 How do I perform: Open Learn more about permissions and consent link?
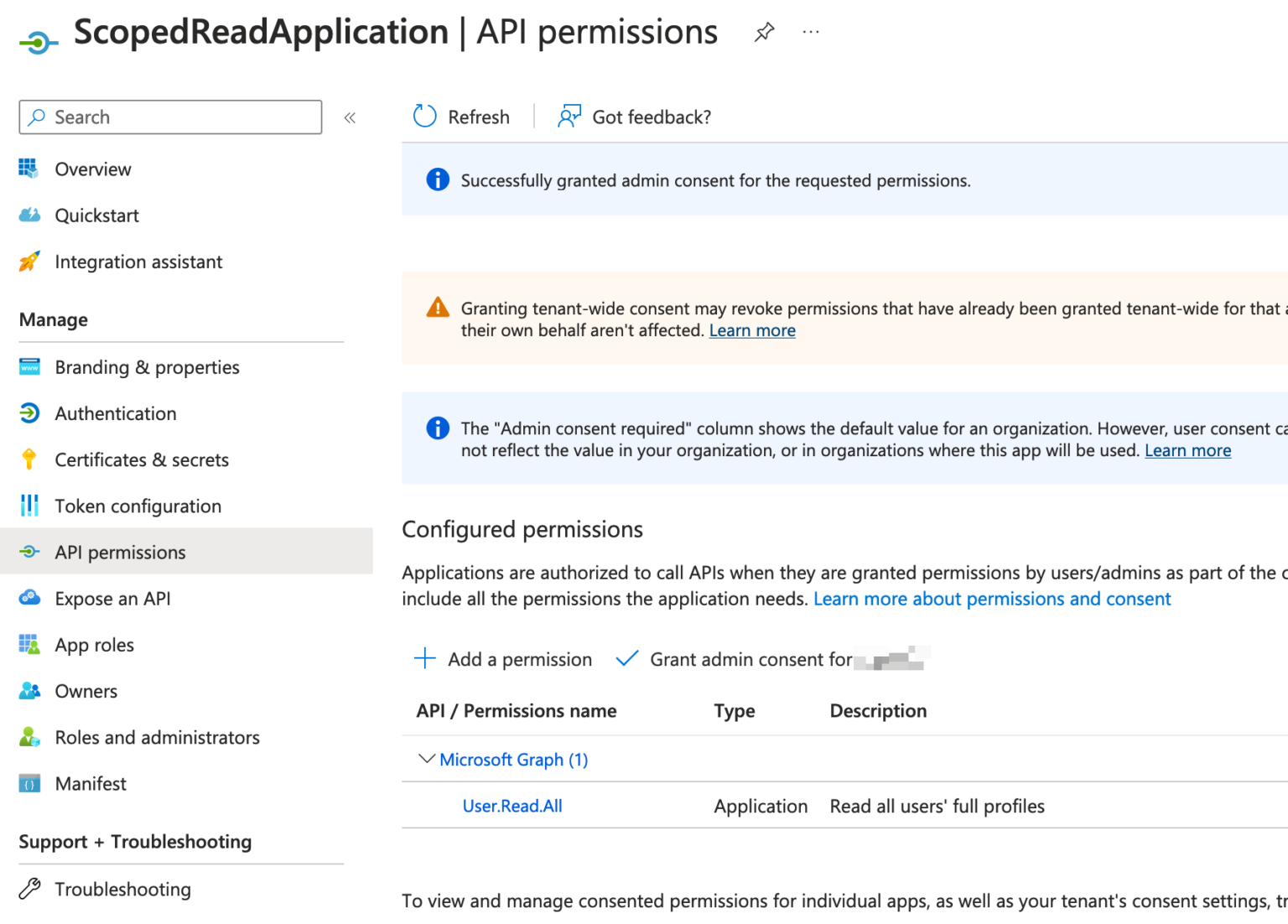coord(992,599)
